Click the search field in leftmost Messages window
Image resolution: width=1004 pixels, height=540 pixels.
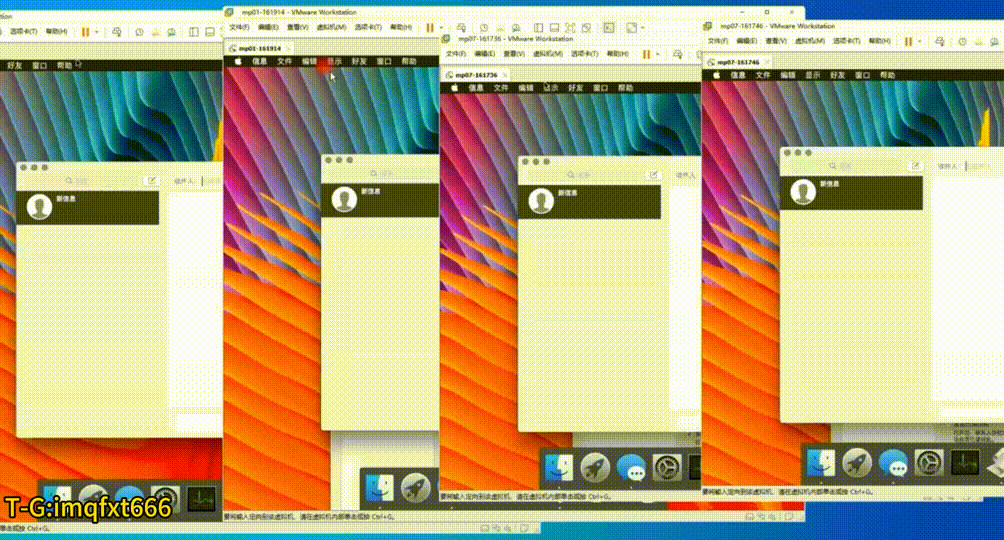tap(79, 181)
